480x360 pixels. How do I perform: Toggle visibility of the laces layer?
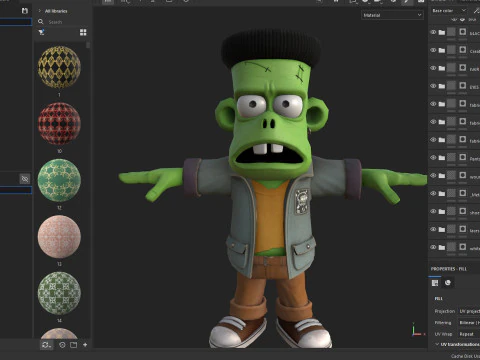(433, 229)
